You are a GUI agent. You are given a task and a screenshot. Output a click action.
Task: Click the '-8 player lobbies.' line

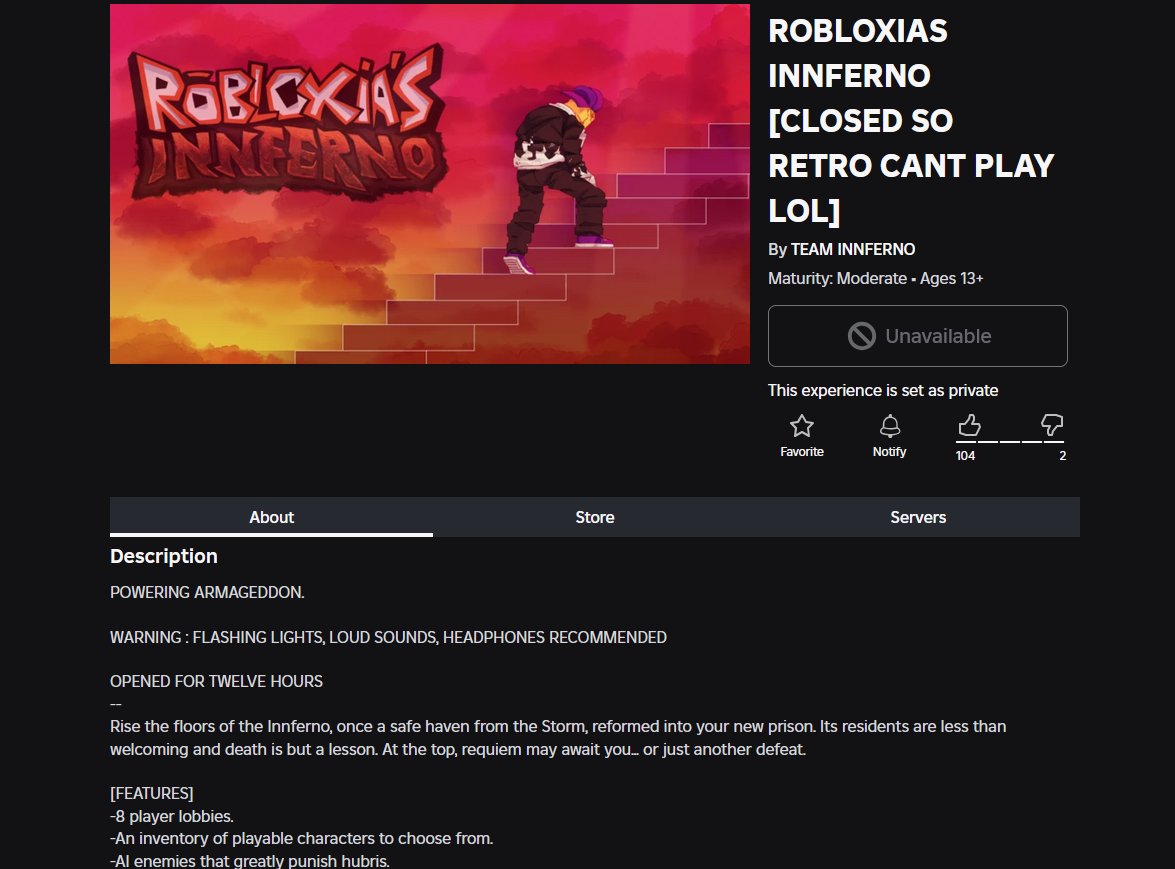point(172,816)
